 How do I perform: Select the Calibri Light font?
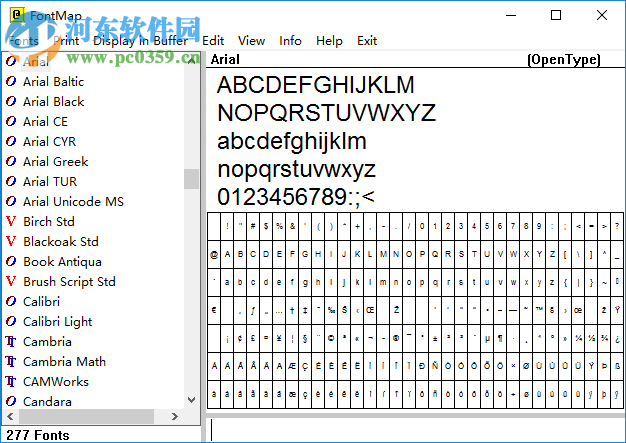pyautogui.click(x=57, y=321)
